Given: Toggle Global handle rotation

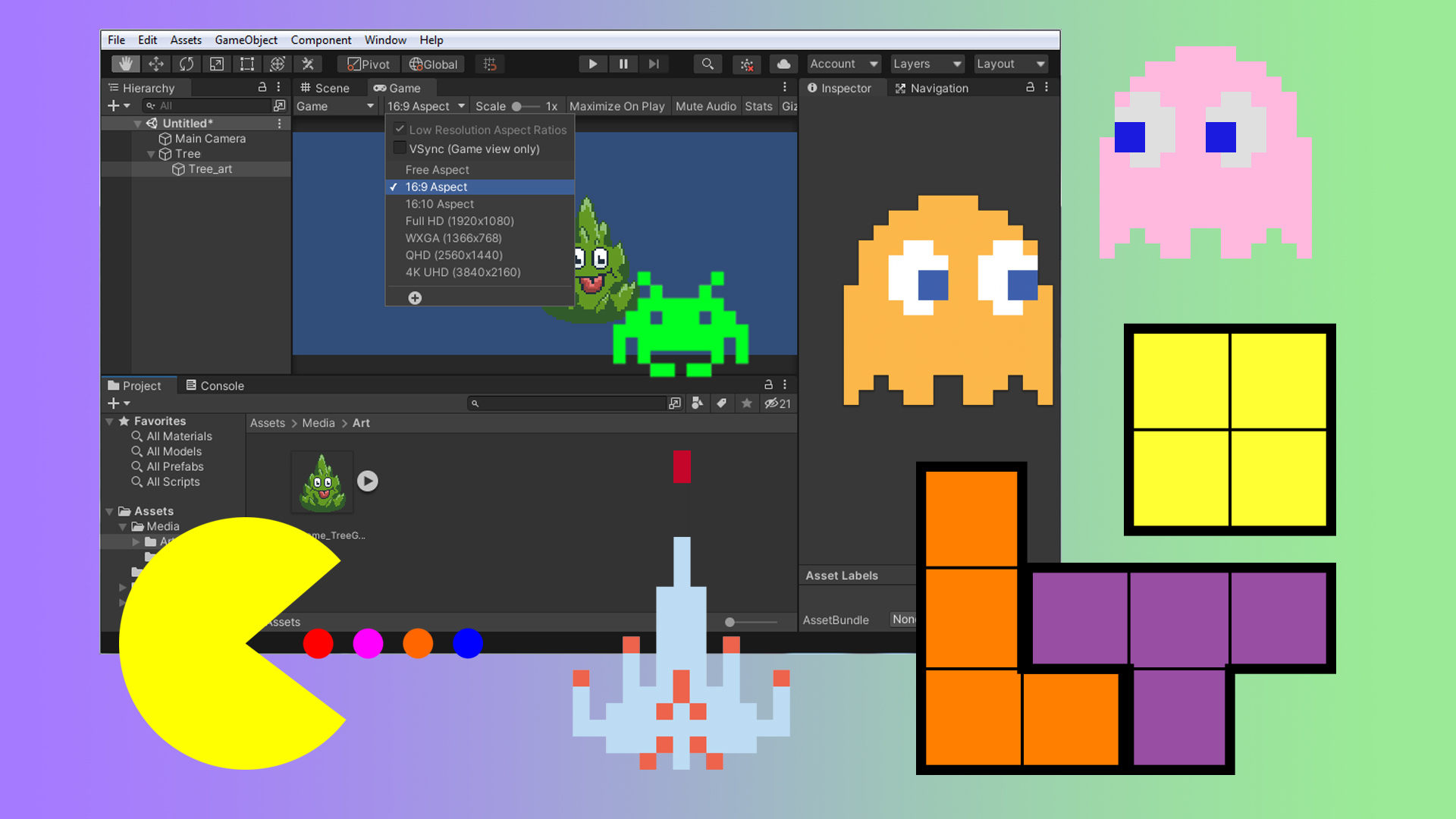Looking at the screenshot, I should 434,64.
